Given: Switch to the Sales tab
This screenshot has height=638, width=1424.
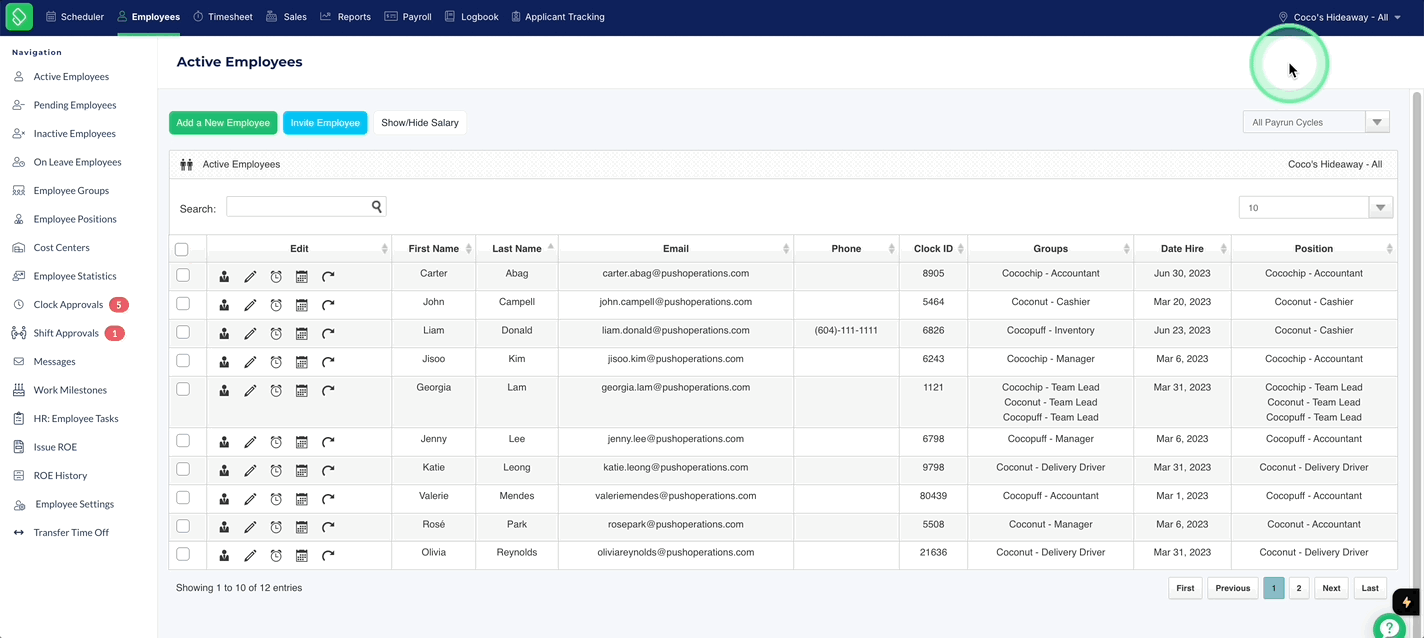Looking at the screenshot, I should point(286,17).
